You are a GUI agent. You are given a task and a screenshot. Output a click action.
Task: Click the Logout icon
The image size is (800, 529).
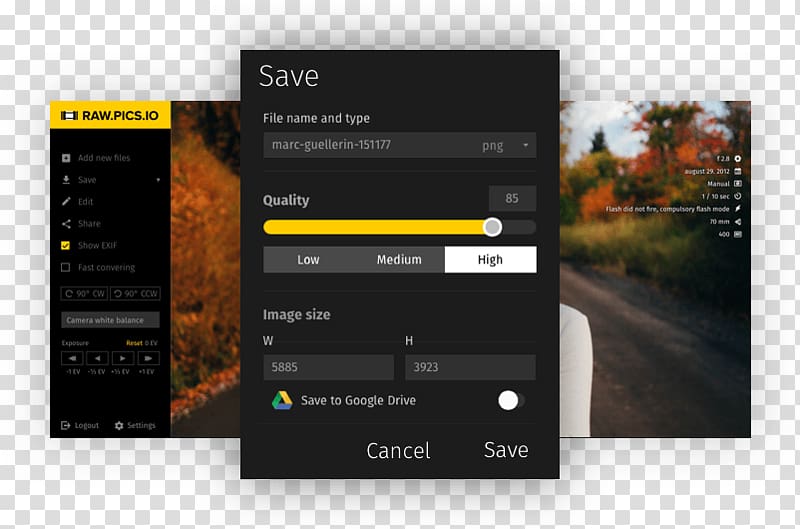(65, 425)
